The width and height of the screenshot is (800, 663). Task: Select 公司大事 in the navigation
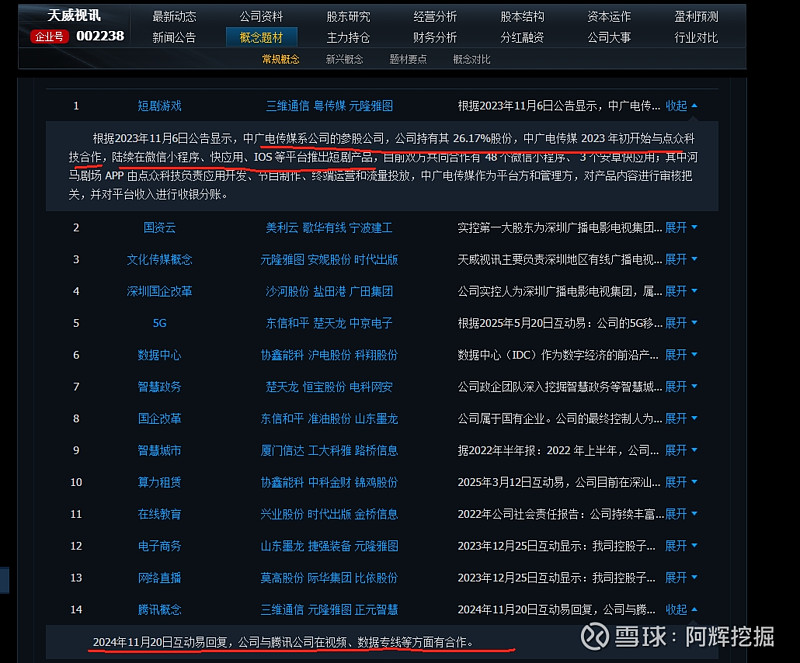click(609, 37)
